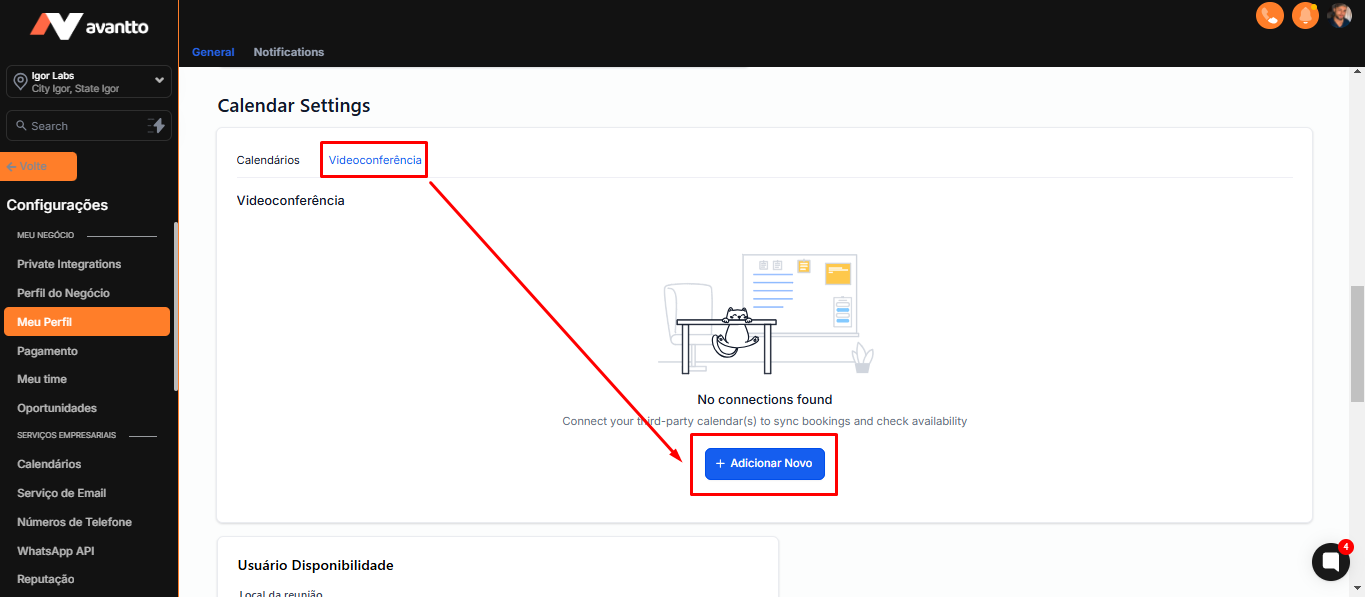Switch to the Notifications tab
The width and height of the screenshot is (1365, 597).
[x=288, y=52]
